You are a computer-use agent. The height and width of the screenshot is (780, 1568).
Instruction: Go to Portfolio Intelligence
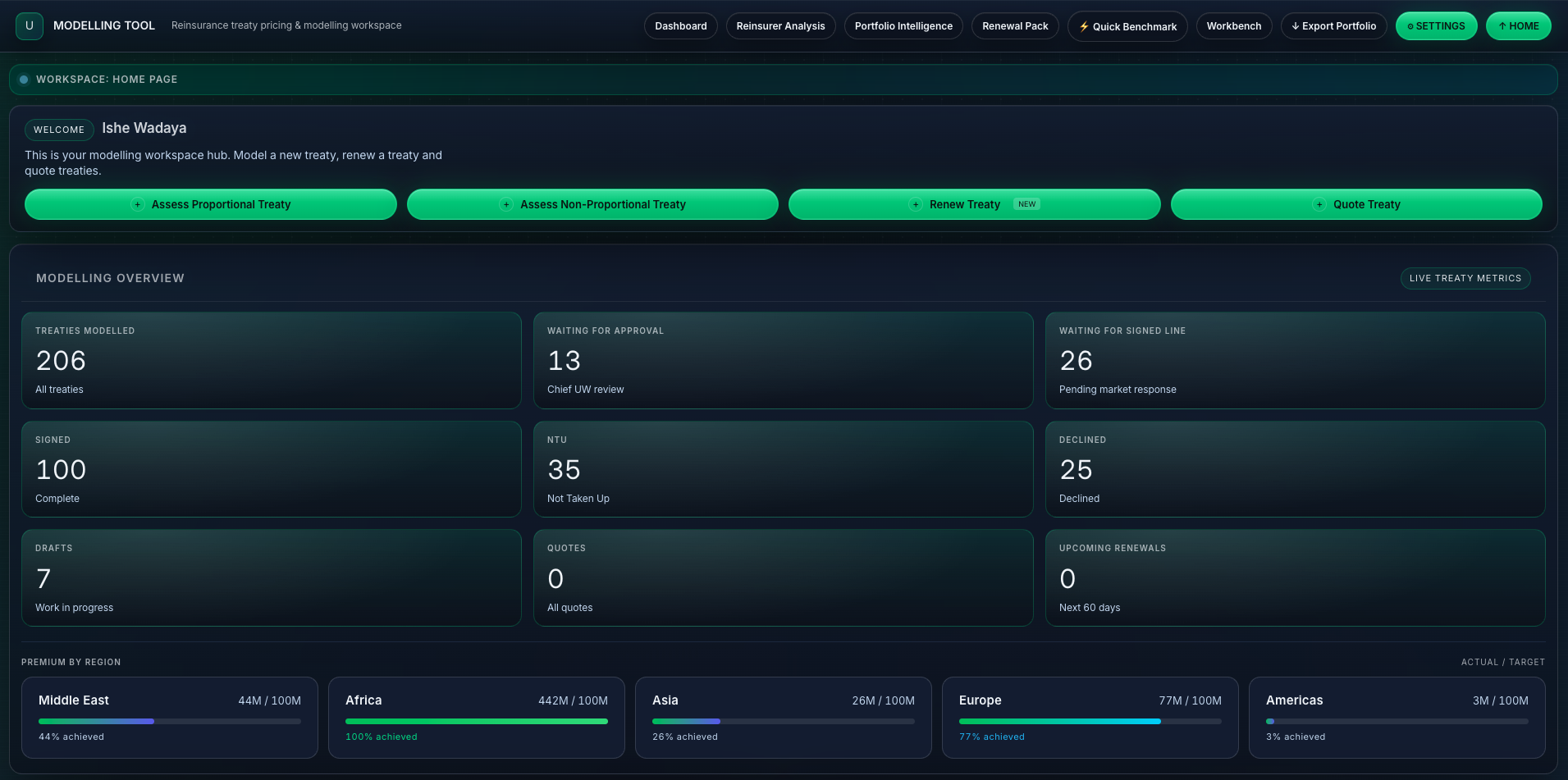(903, 26)
